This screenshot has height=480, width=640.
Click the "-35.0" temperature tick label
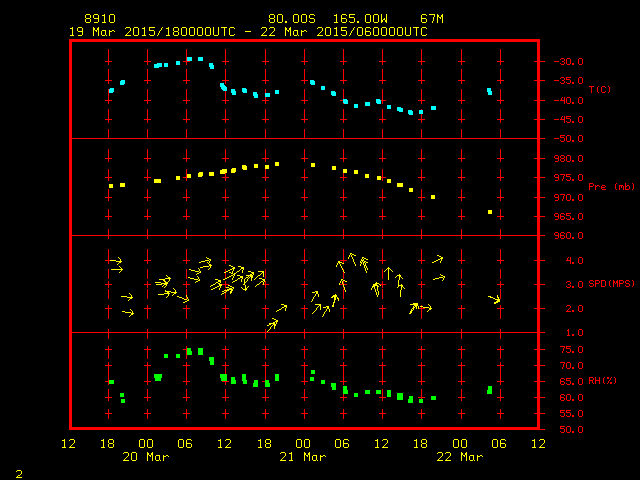click(569, 81)
